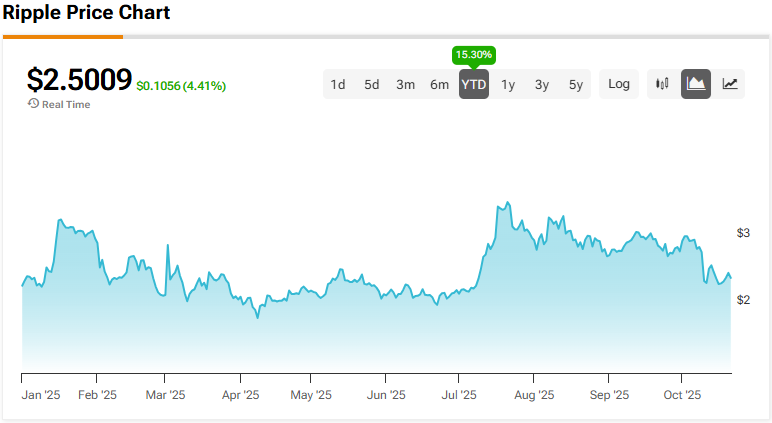The image size is (772, 423).
Task: Click the Ripple Price Chart heading
Action: tap(86, 13)
